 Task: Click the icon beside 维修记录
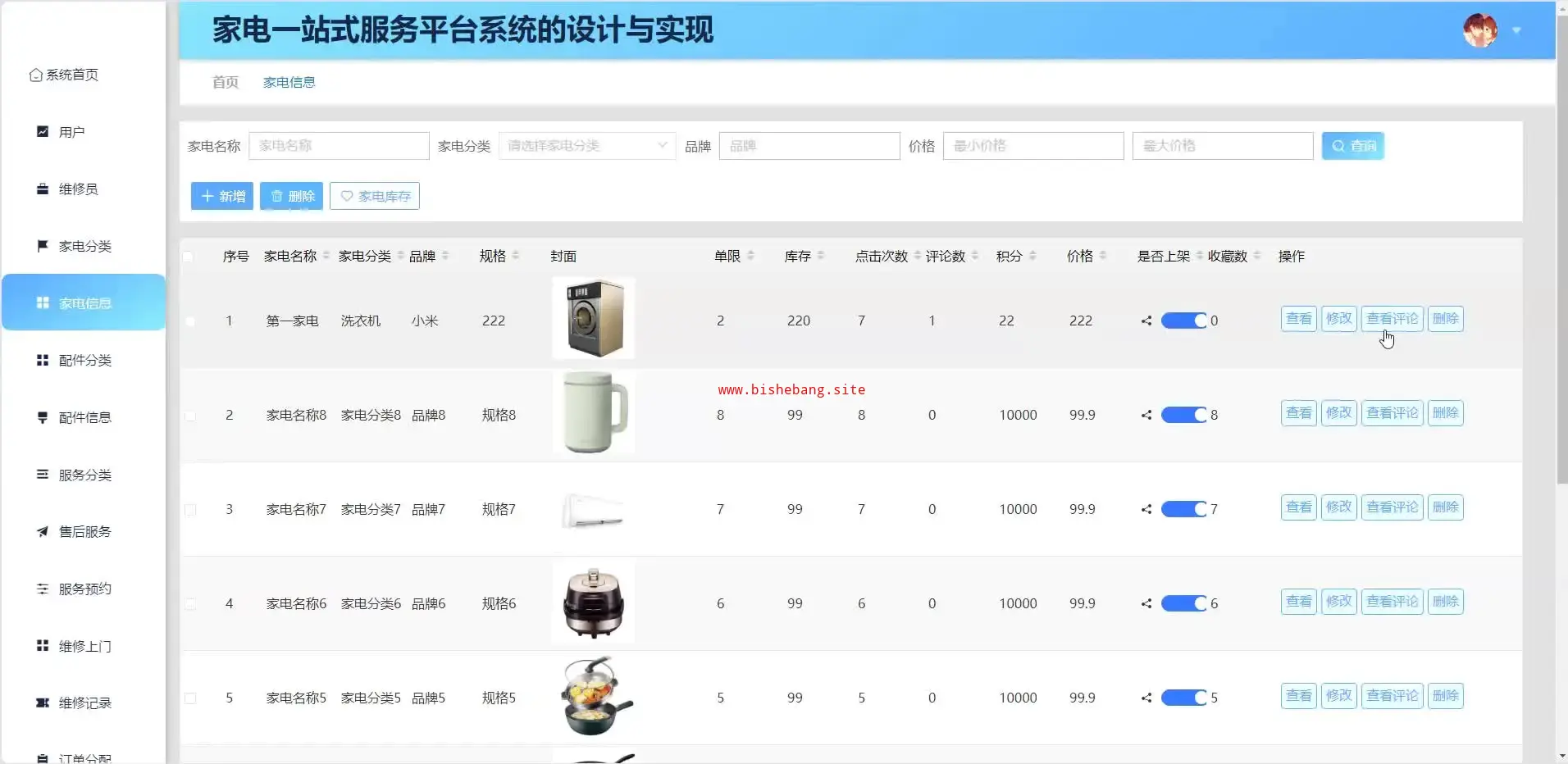point(43,703)
